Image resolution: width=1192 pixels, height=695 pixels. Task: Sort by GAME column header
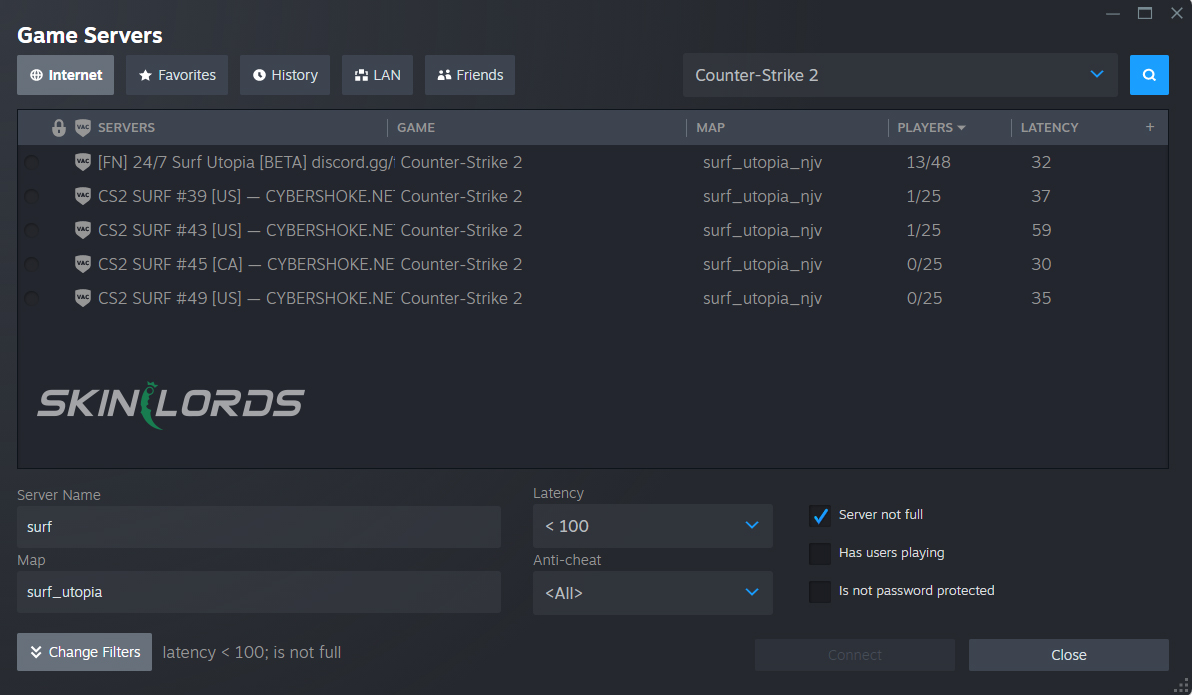coord(416,128)
